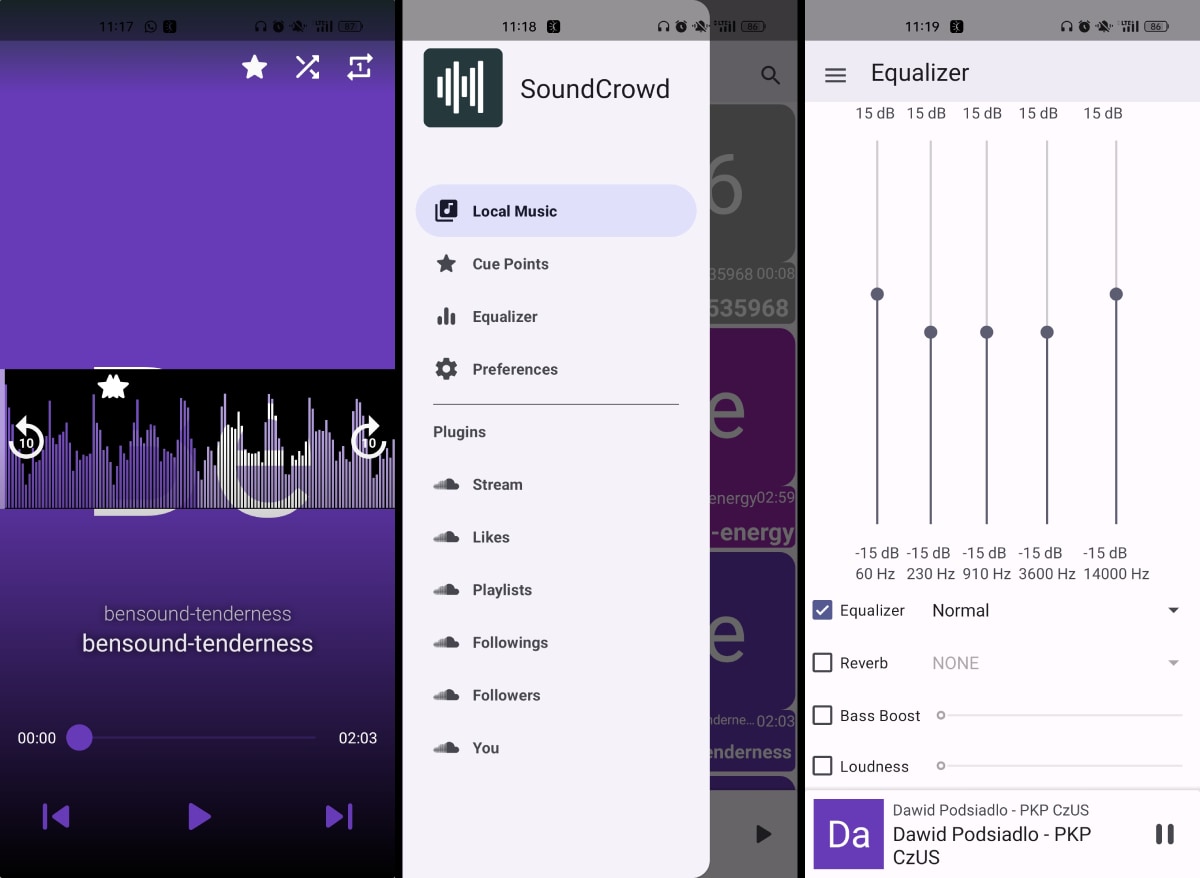Rewind 10 seconds on the waveform

coord(26,438)
